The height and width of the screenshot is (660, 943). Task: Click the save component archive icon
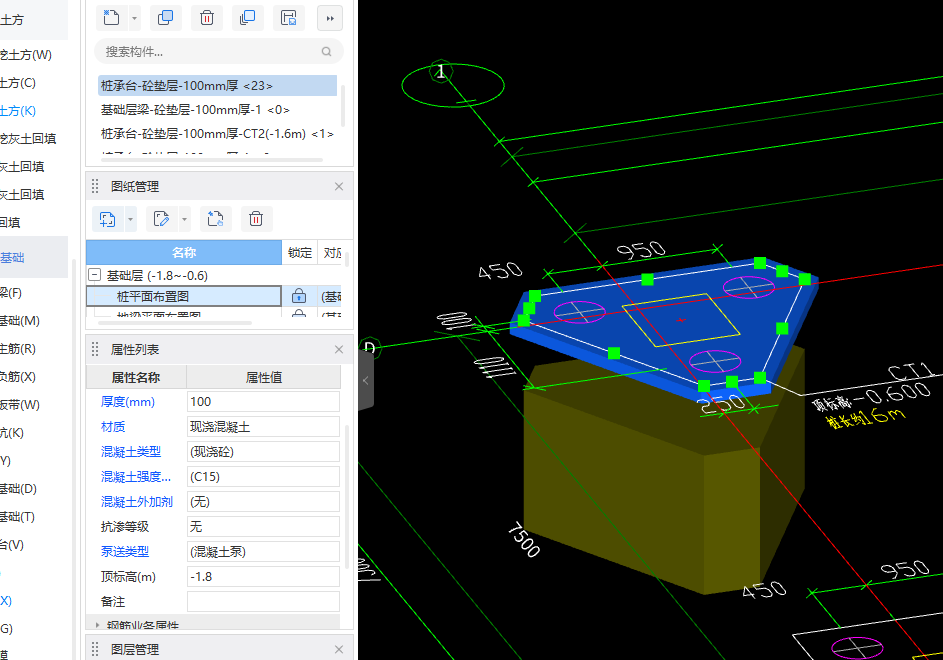tap(289, 18)
